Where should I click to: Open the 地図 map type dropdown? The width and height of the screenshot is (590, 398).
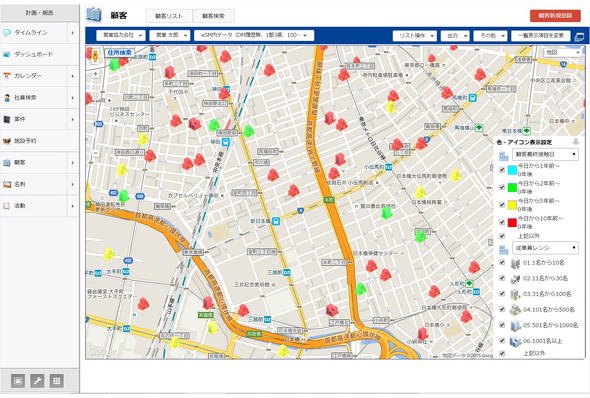pyautogui.click(x=563, y=53)
